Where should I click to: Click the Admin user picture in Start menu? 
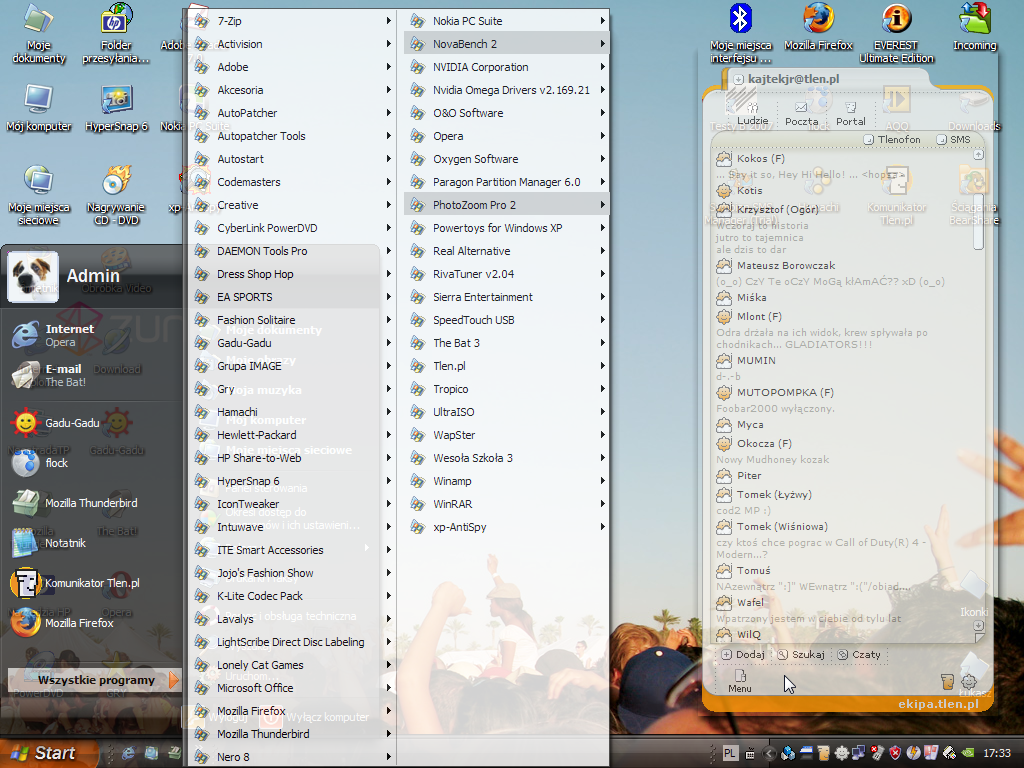click(33, 277)
